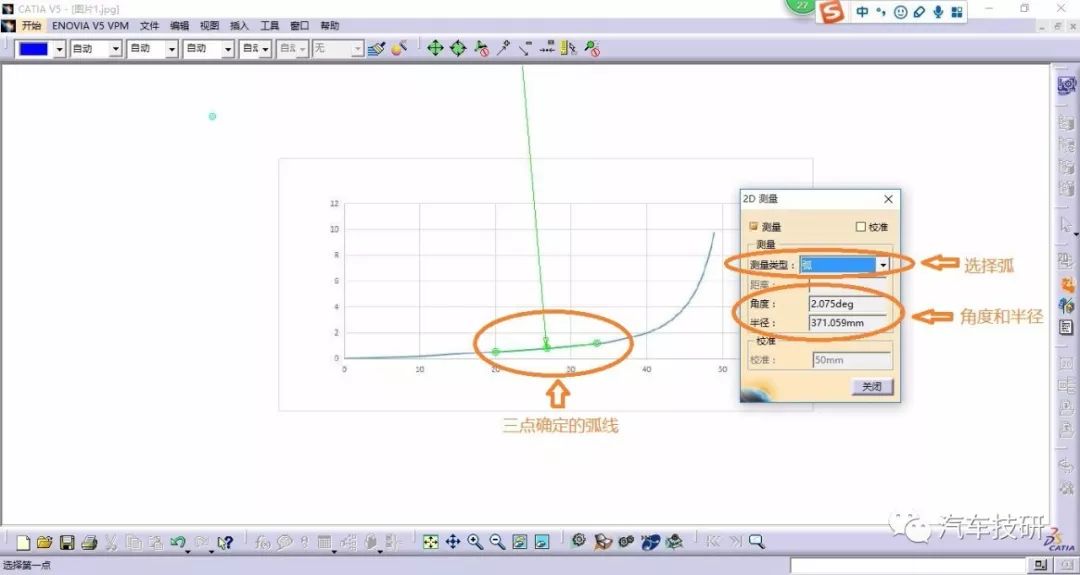Click the Sogou microphone voice input

[937, 12]
